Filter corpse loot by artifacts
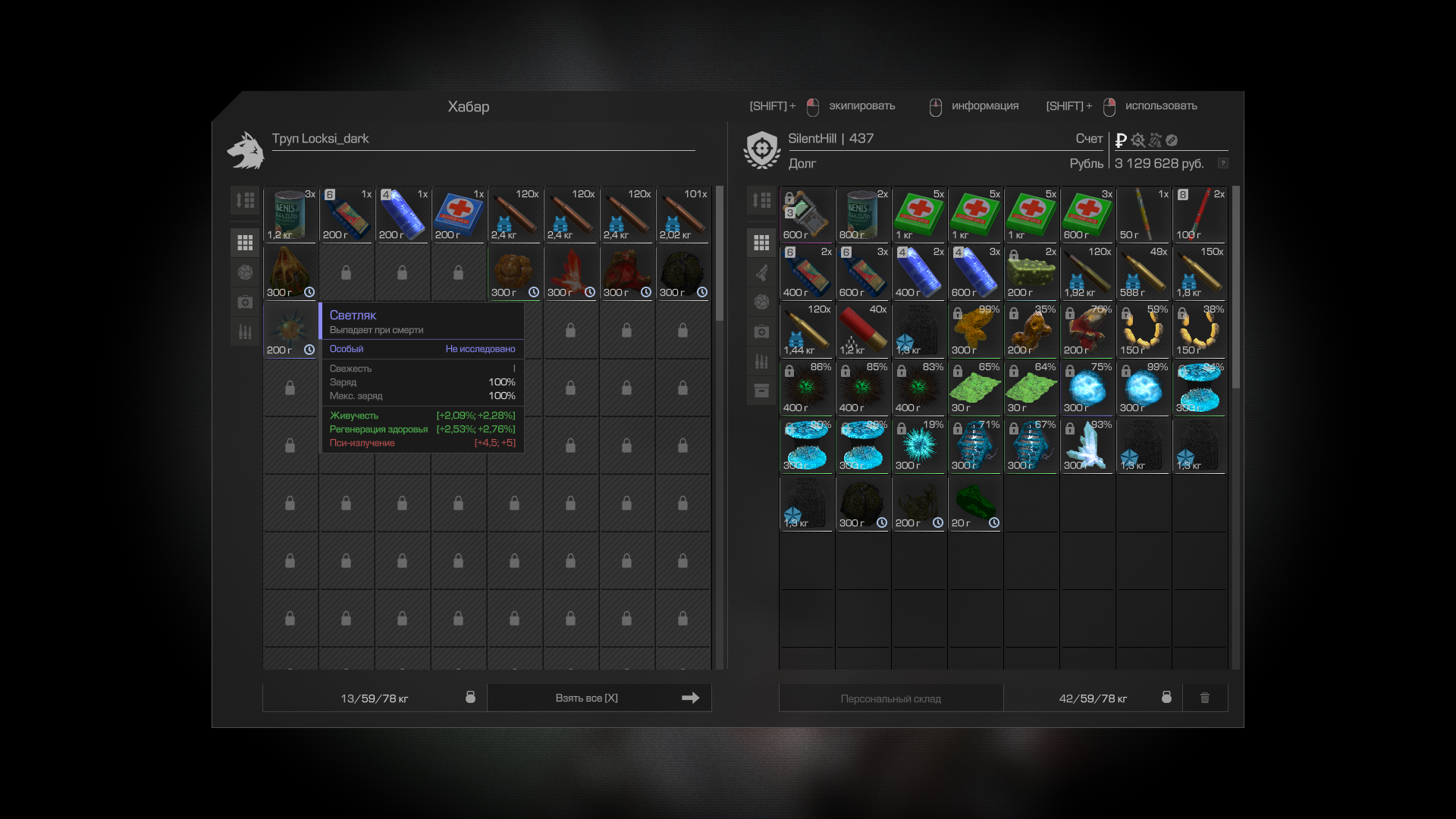 pyautogui.click(x=245, y=272)
